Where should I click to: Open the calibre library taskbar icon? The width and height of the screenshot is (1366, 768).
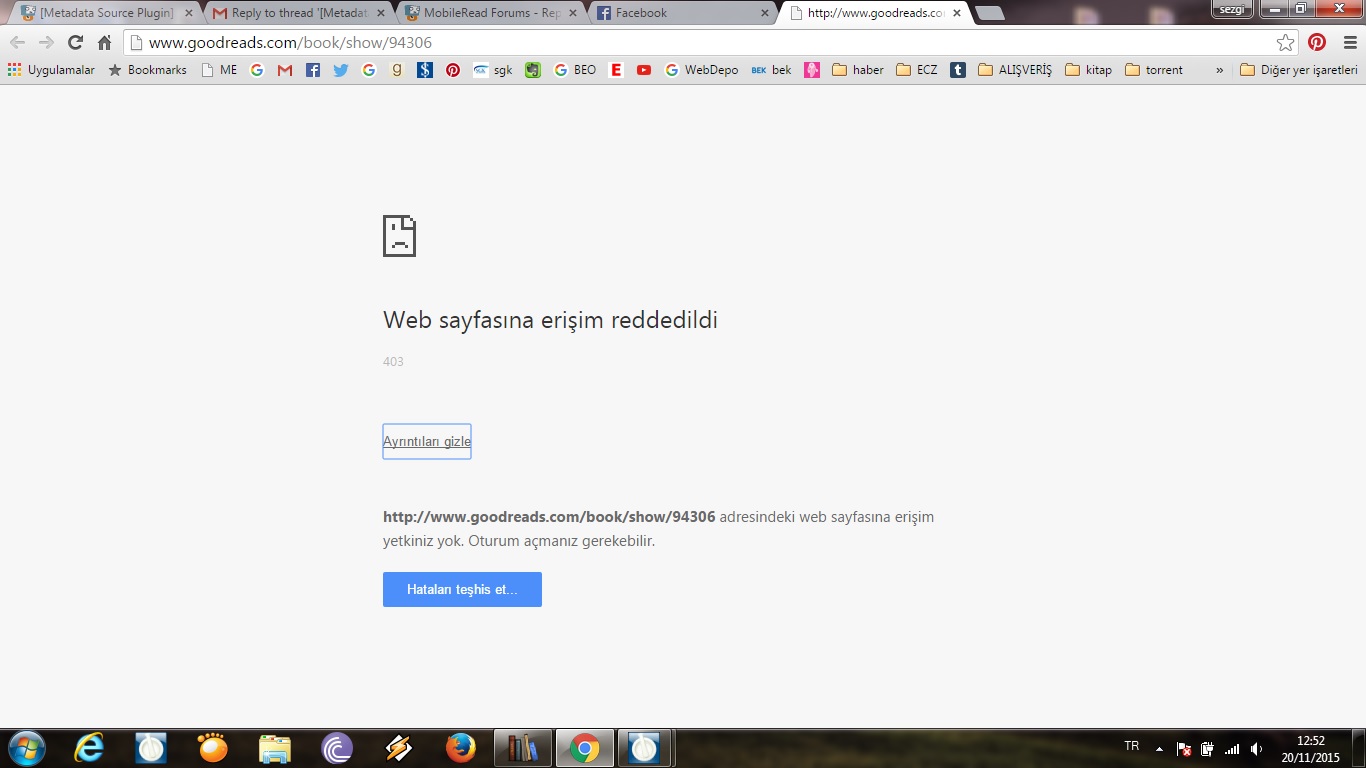(523, 748)
